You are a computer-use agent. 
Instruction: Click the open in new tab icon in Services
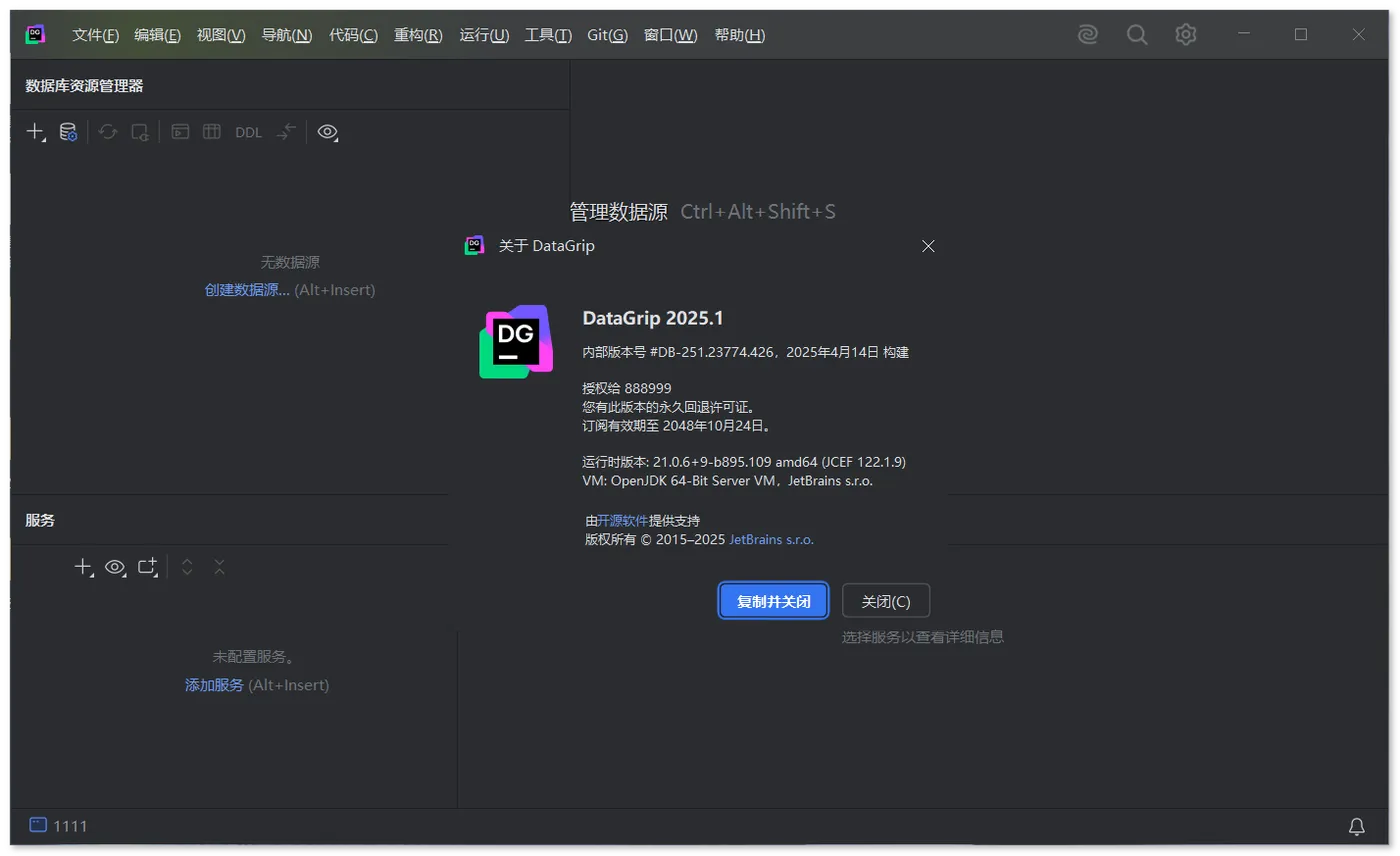[x=148, y=567]
